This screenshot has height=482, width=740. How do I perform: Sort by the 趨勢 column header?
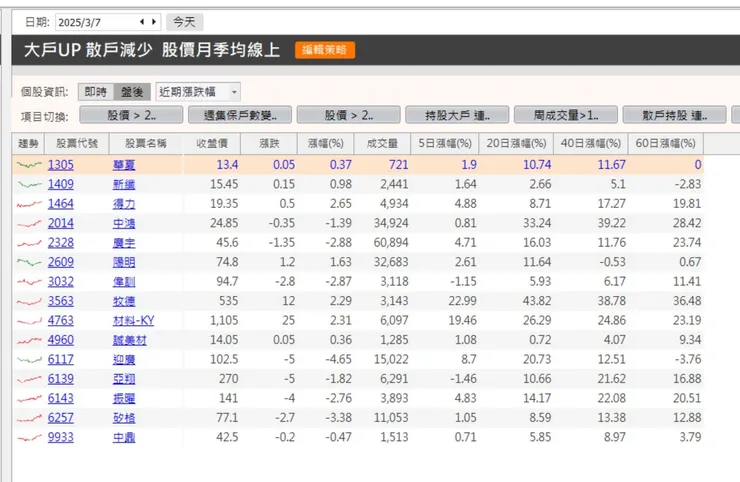pos(28,144)
